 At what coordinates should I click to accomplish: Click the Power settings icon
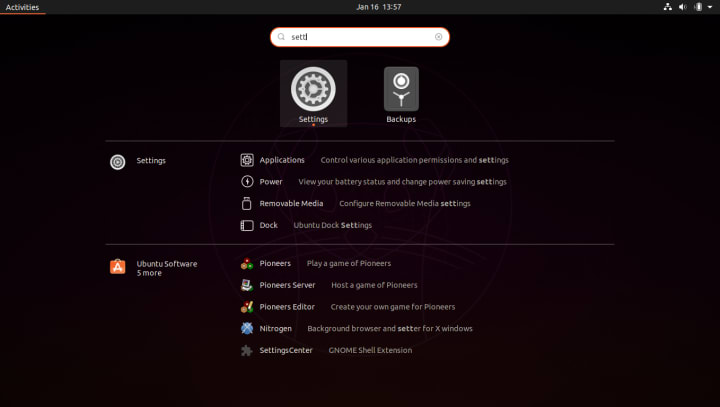point(247,181)
